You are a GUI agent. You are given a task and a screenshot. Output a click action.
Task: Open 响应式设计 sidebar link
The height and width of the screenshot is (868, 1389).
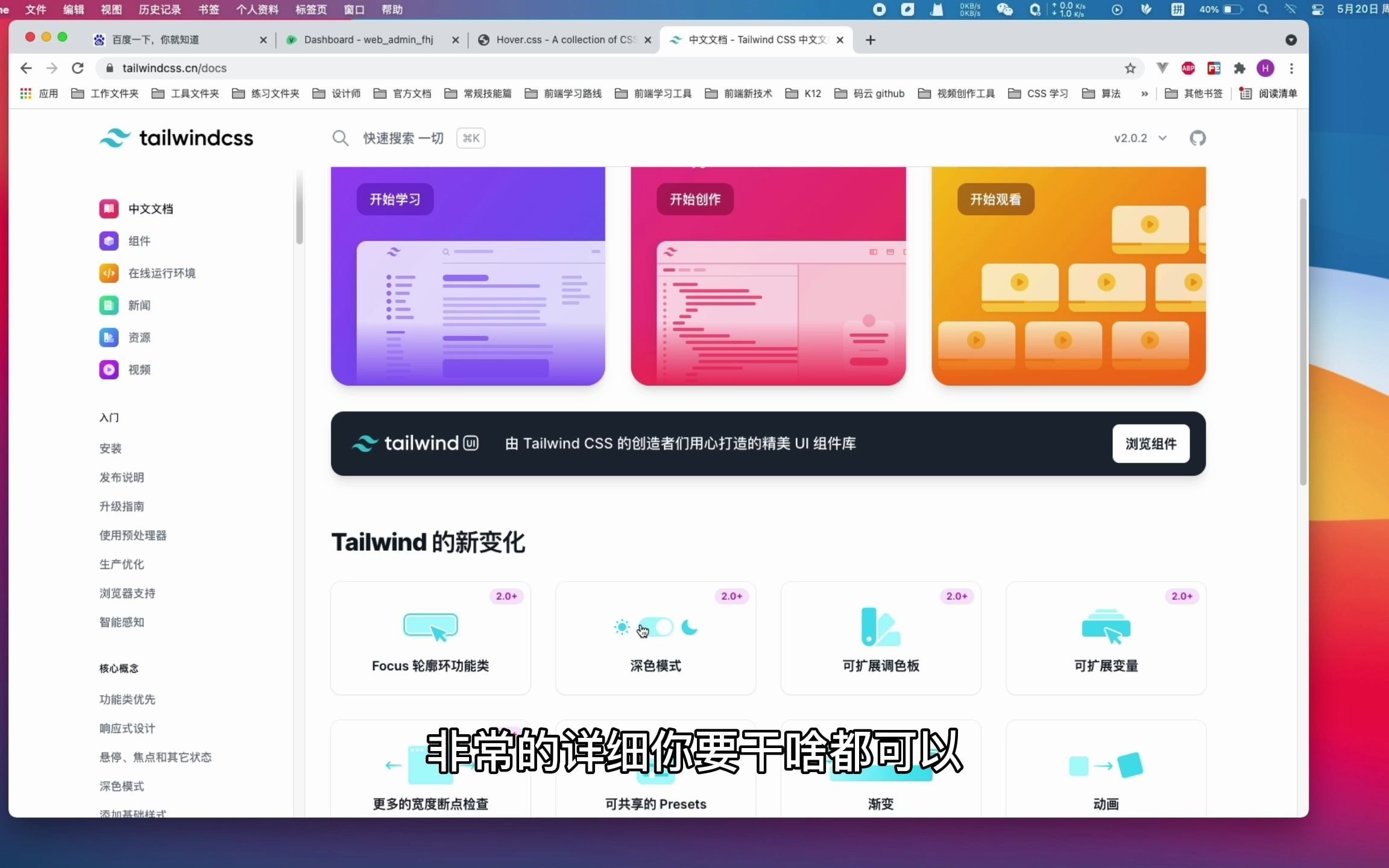(x=127, y=728)
